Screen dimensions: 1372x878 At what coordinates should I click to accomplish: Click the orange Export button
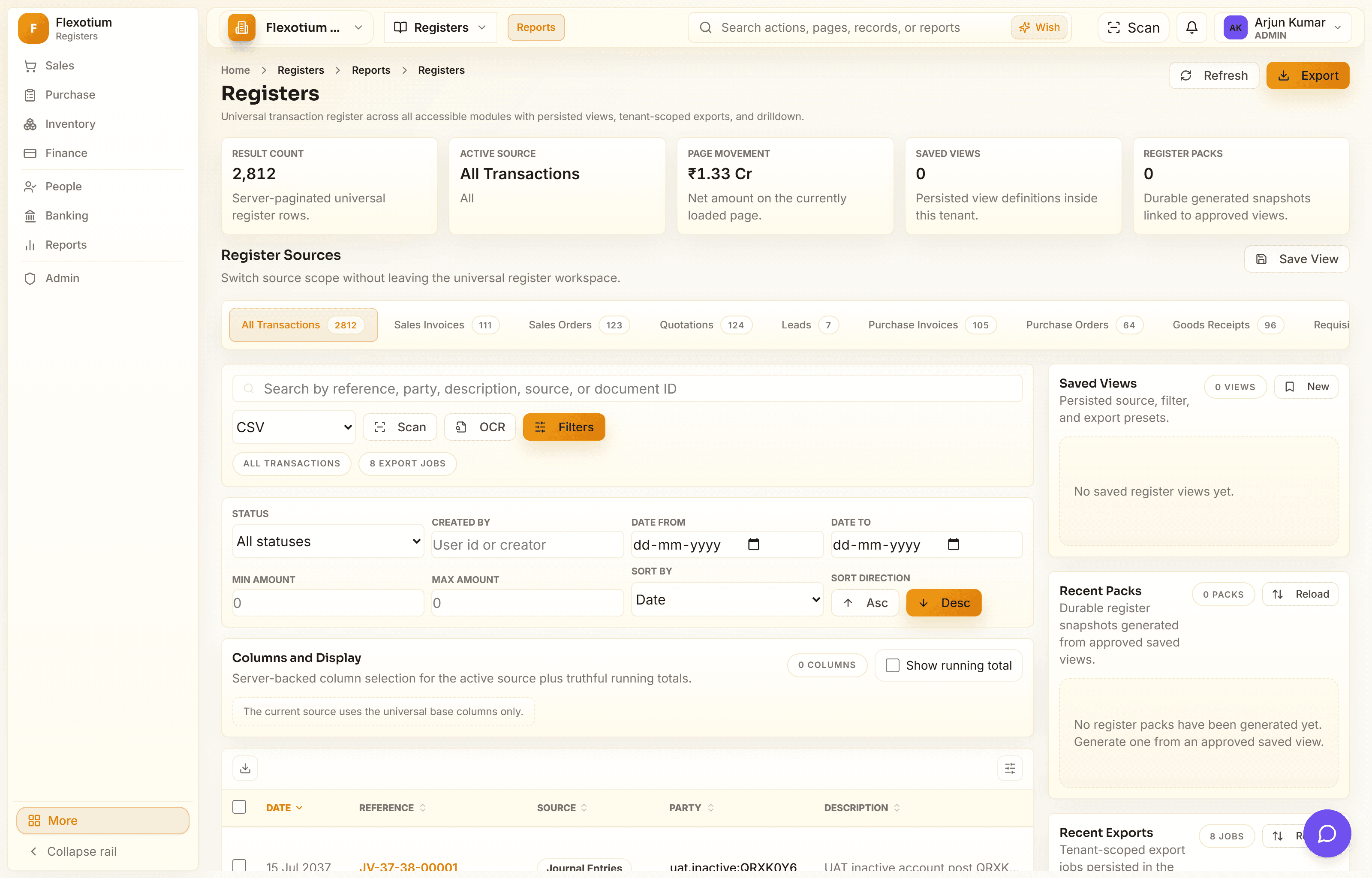pos(1308,75)
